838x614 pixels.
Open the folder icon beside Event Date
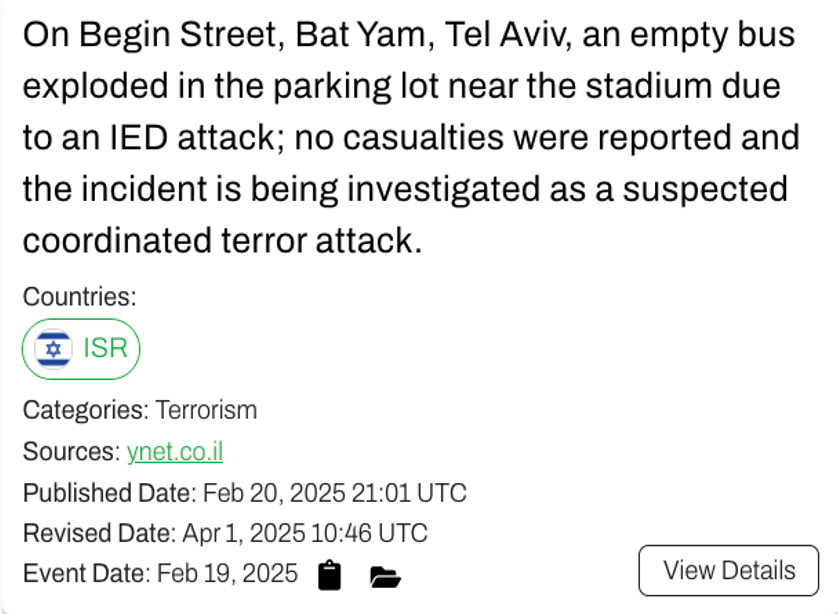click(385, 576)
